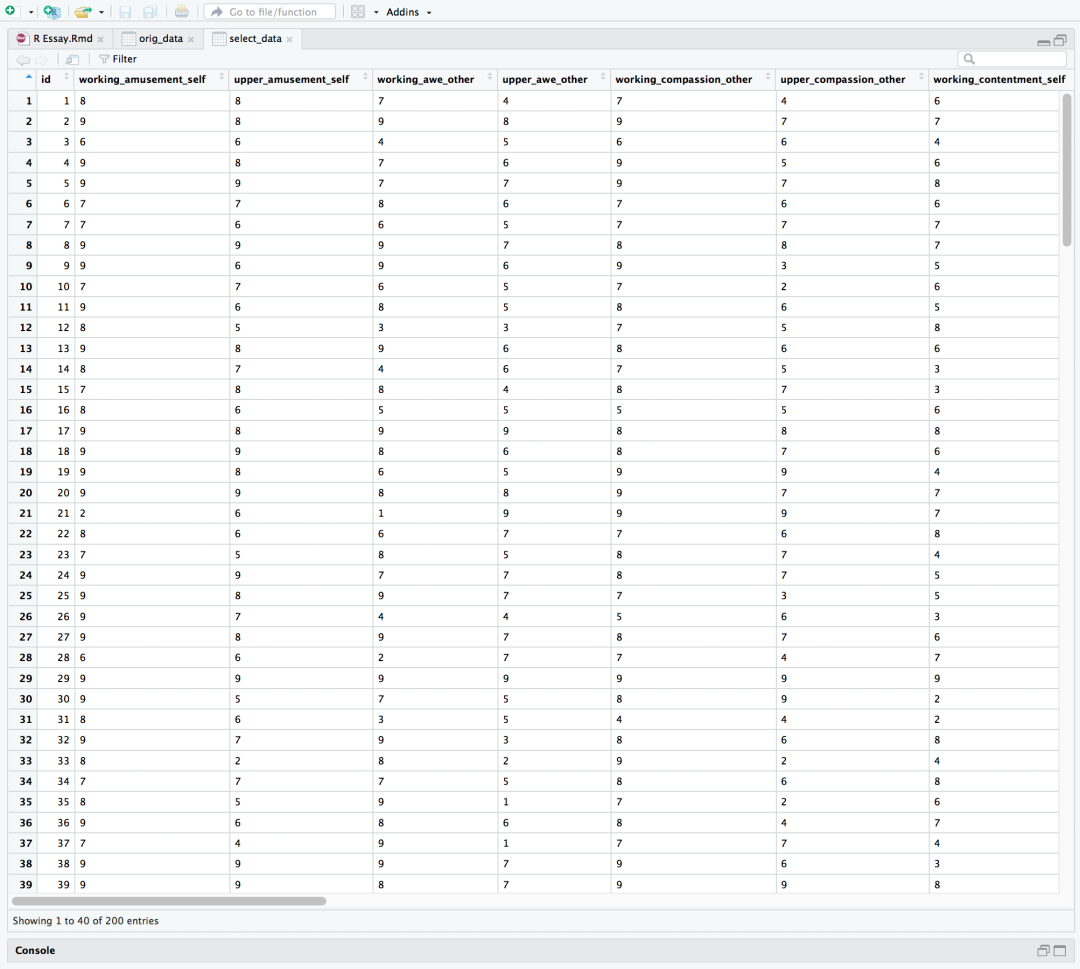Viewport: 1080px width, 969px height.
Task: Click the Save All documents icon
Action: click(x=149, y=12)
